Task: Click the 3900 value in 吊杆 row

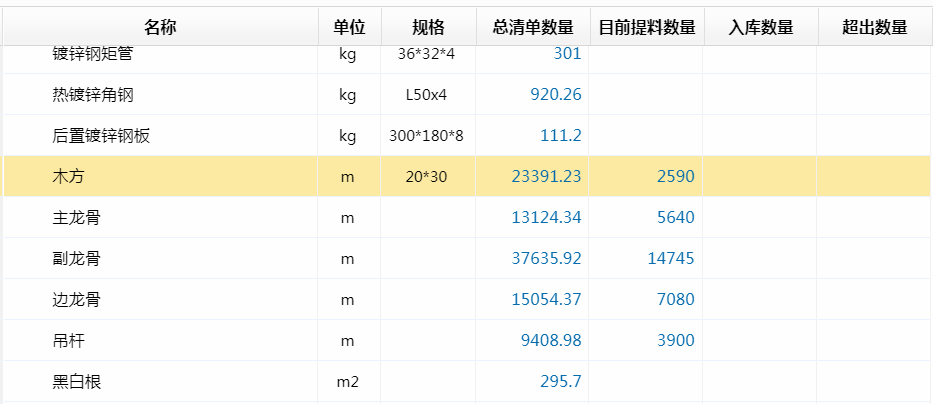Action: pos(675,340)
